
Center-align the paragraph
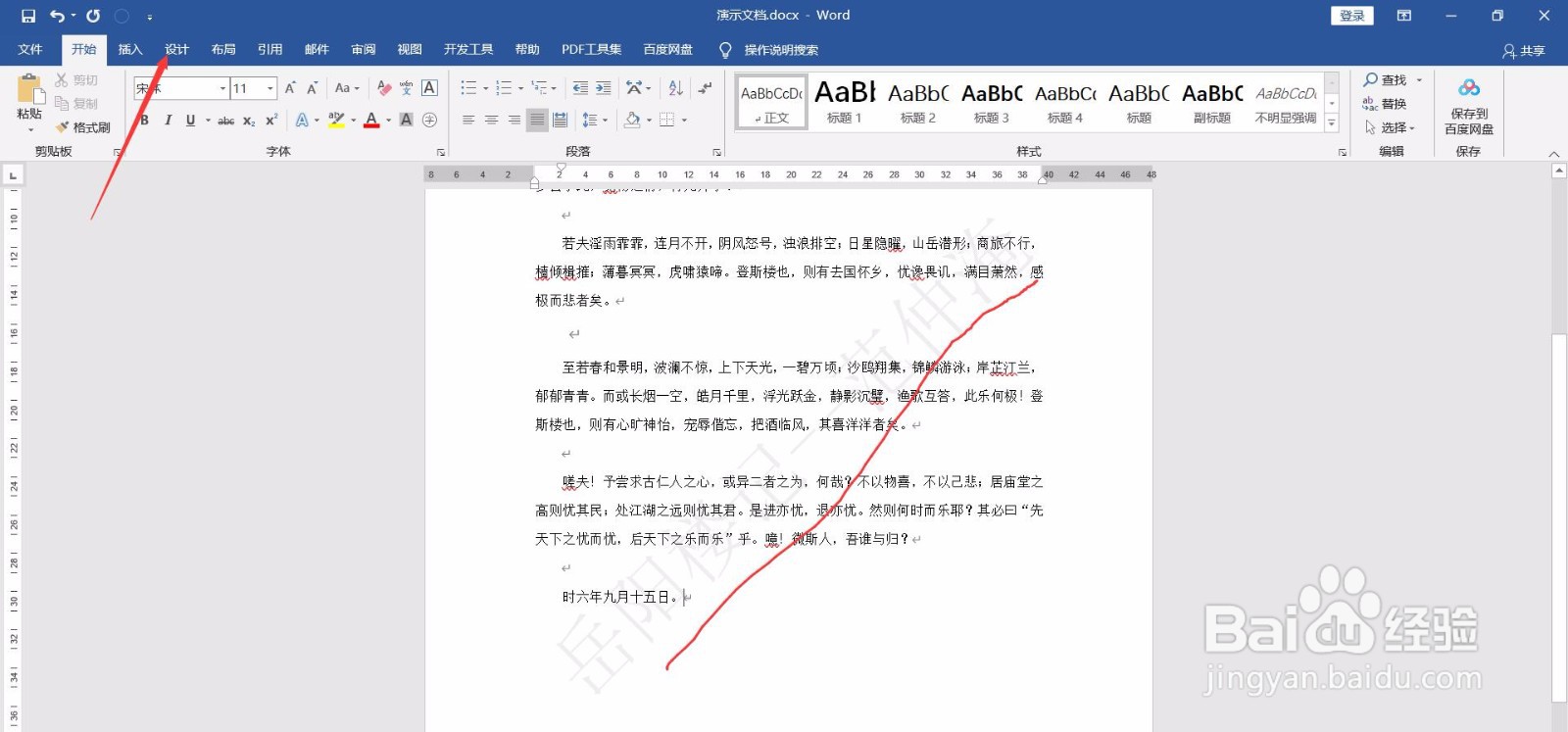(x=491, y=121)
